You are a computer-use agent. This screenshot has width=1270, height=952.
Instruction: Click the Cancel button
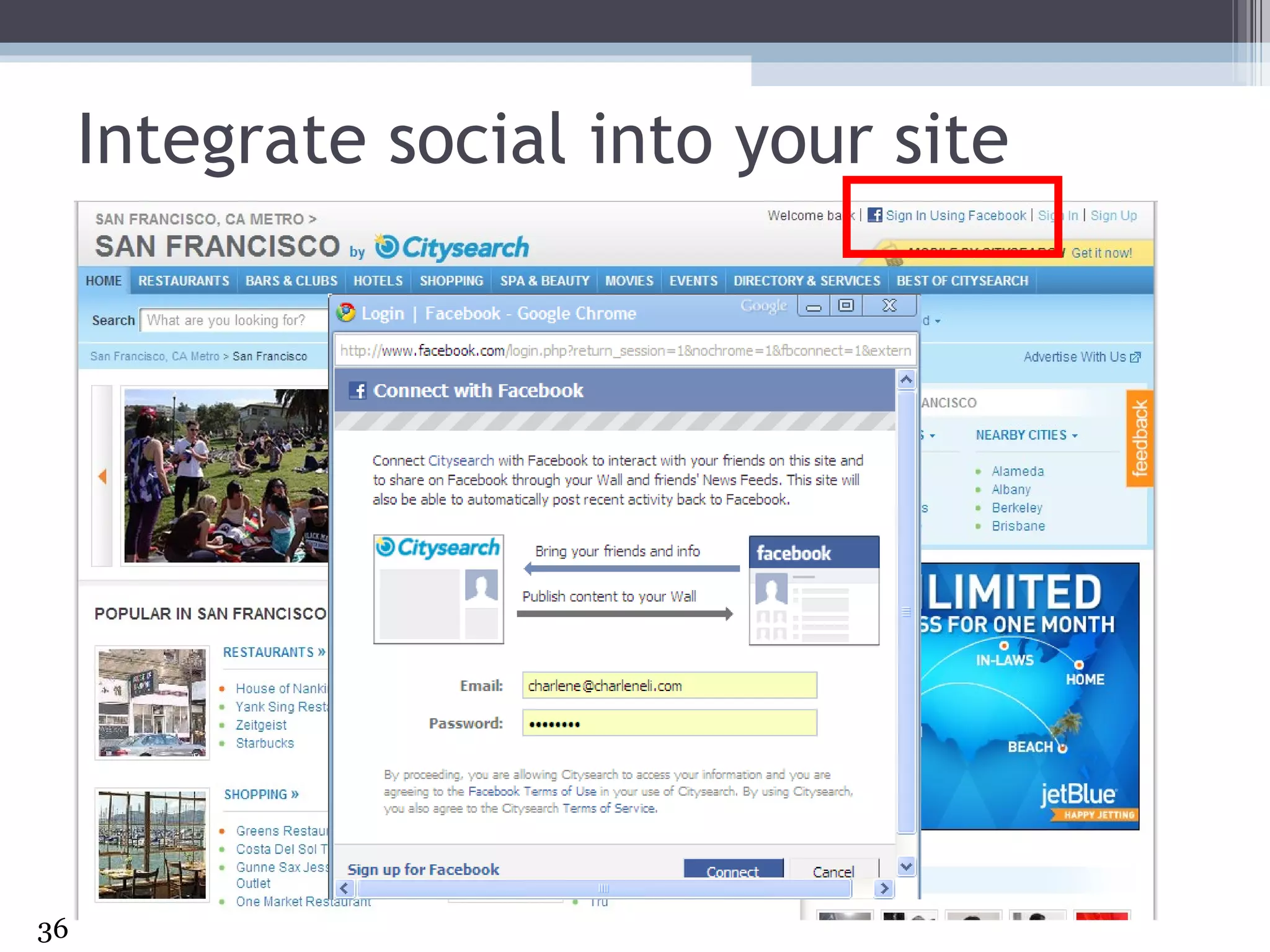click(833, 869)
